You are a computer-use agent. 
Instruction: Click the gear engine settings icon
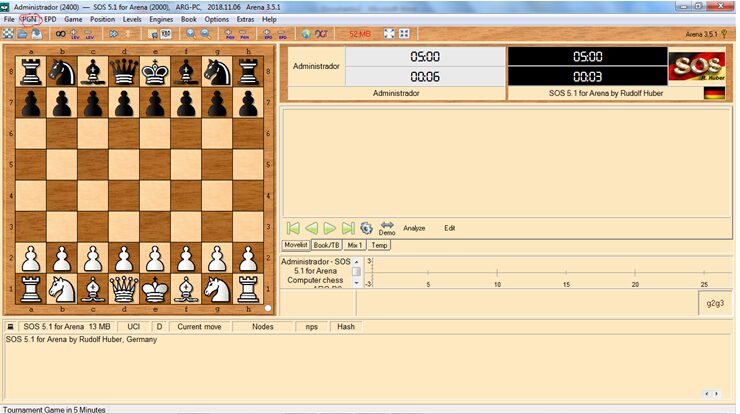[366, 228]
